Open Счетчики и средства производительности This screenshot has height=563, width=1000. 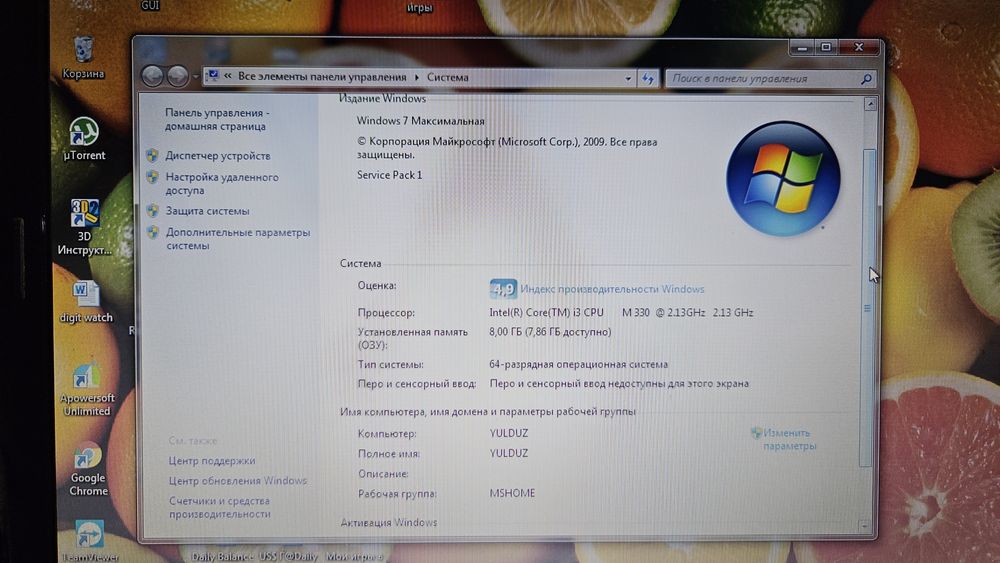tap(219, 508)
